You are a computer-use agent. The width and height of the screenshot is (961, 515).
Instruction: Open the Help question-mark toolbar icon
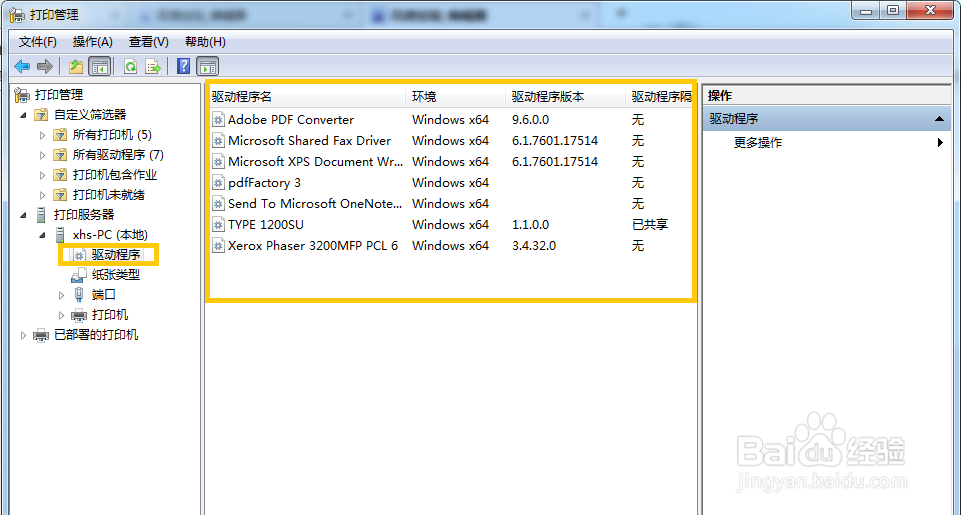183,66
